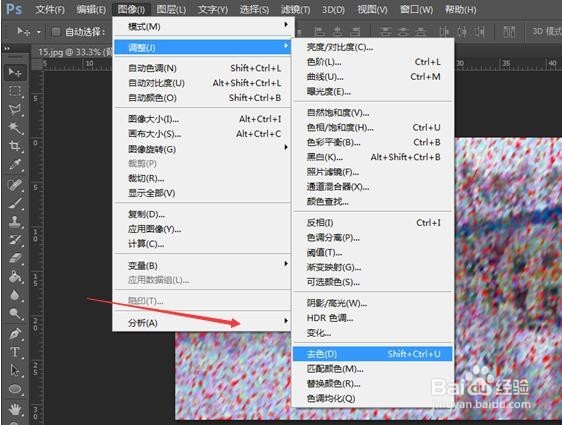Select the Hand tool

coord(15,409)
